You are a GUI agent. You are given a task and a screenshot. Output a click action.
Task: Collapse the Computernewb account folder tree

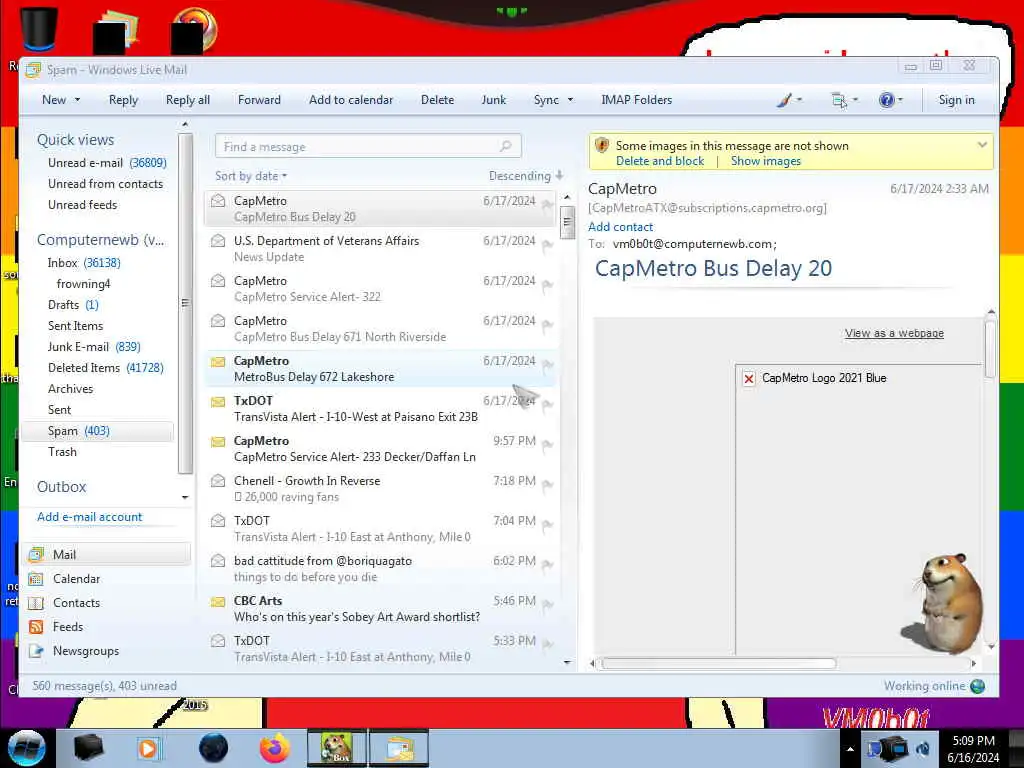pos(101,240)
